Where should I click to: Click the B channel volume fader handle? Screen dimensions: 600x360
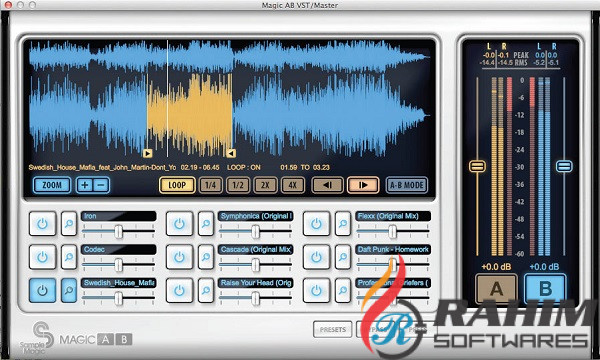click(x=564, y=166)
